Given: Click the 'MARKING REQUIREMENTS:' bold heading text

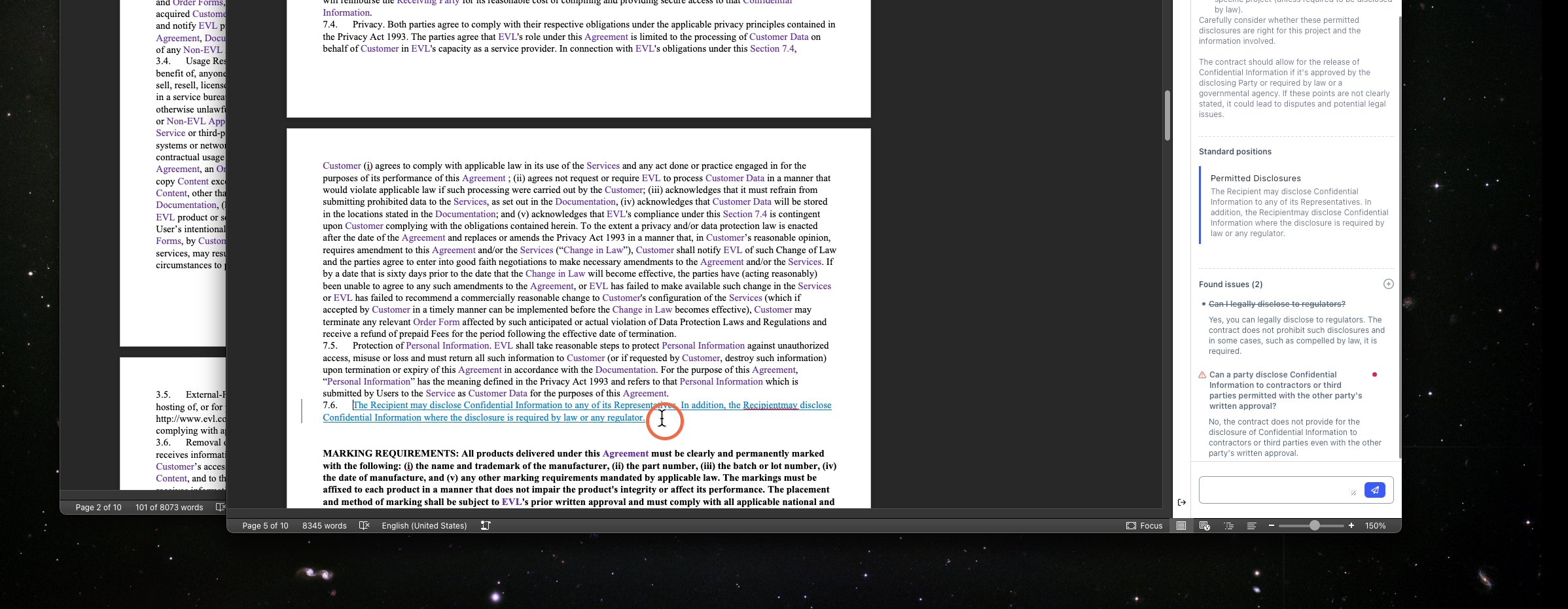Looking at the screenshot, I should (391, 453).
